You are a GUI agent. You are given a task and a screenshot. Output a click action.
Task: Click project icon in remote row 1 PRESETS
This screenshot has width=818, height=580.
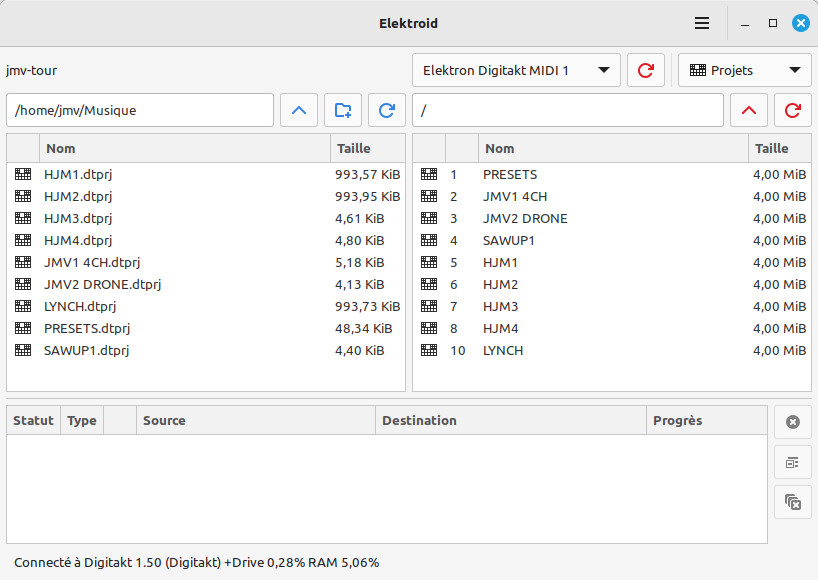[429, 174]
